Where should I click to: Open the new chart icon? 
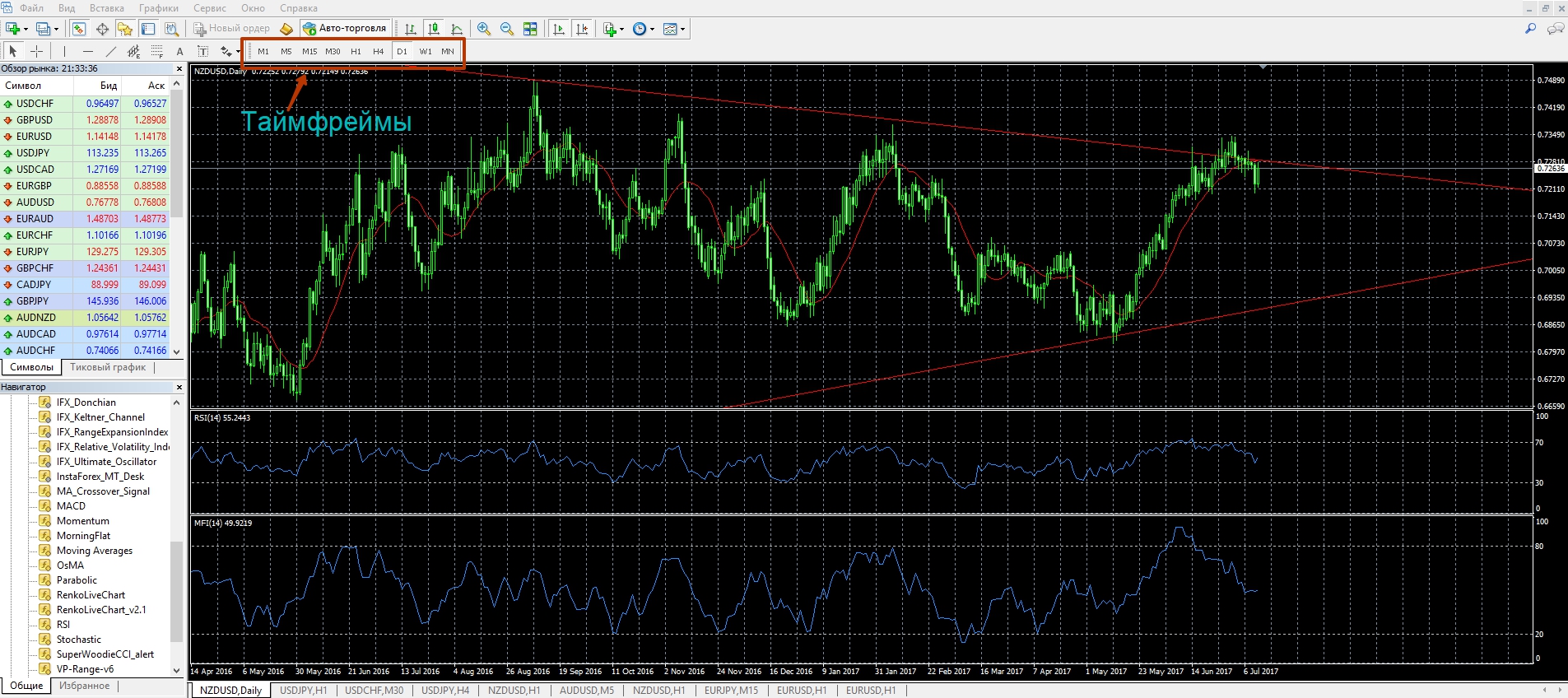click(13, 29)
